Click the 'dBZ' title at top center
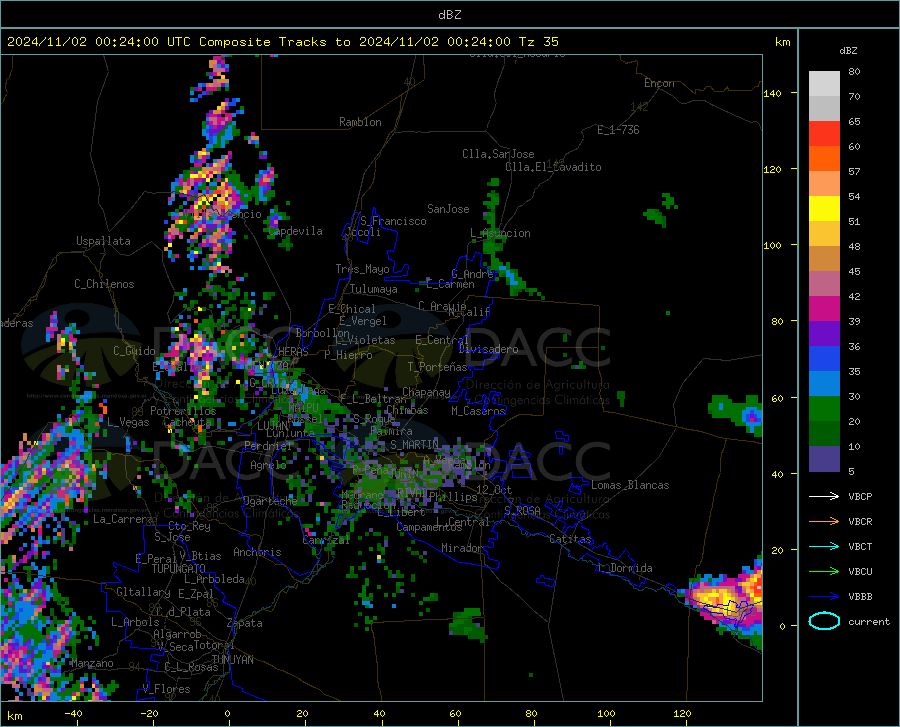 pos(449,15)
